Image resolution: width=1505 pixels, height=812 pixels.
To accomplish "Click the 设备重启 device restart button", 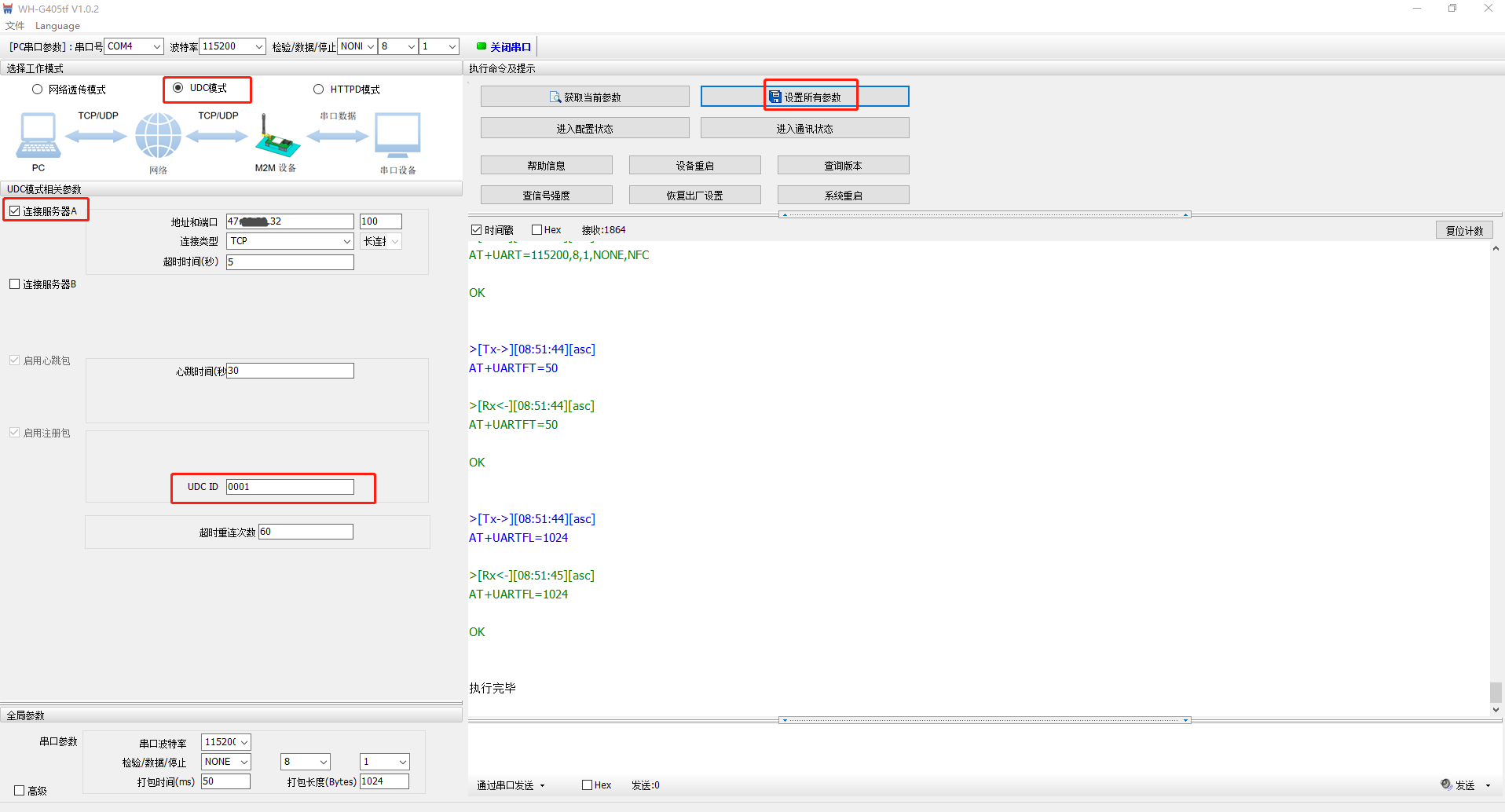I will [x=694, y=166].
